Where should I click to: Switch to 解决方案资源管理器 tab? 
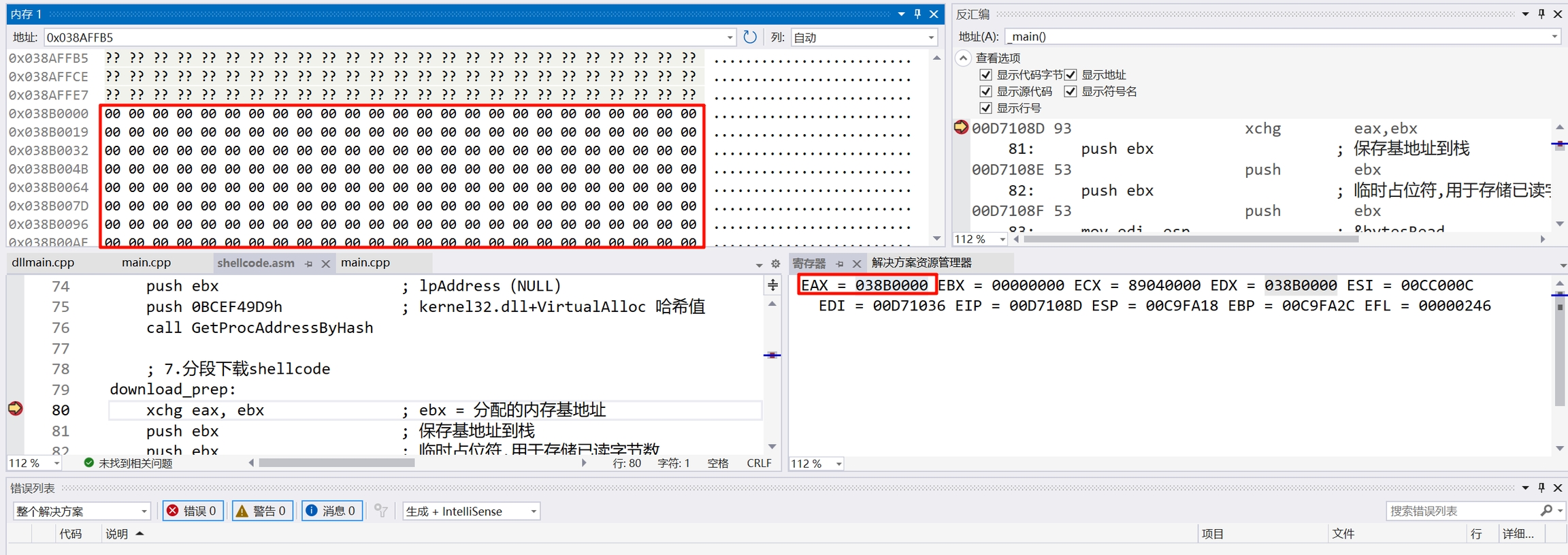[921, 263]
